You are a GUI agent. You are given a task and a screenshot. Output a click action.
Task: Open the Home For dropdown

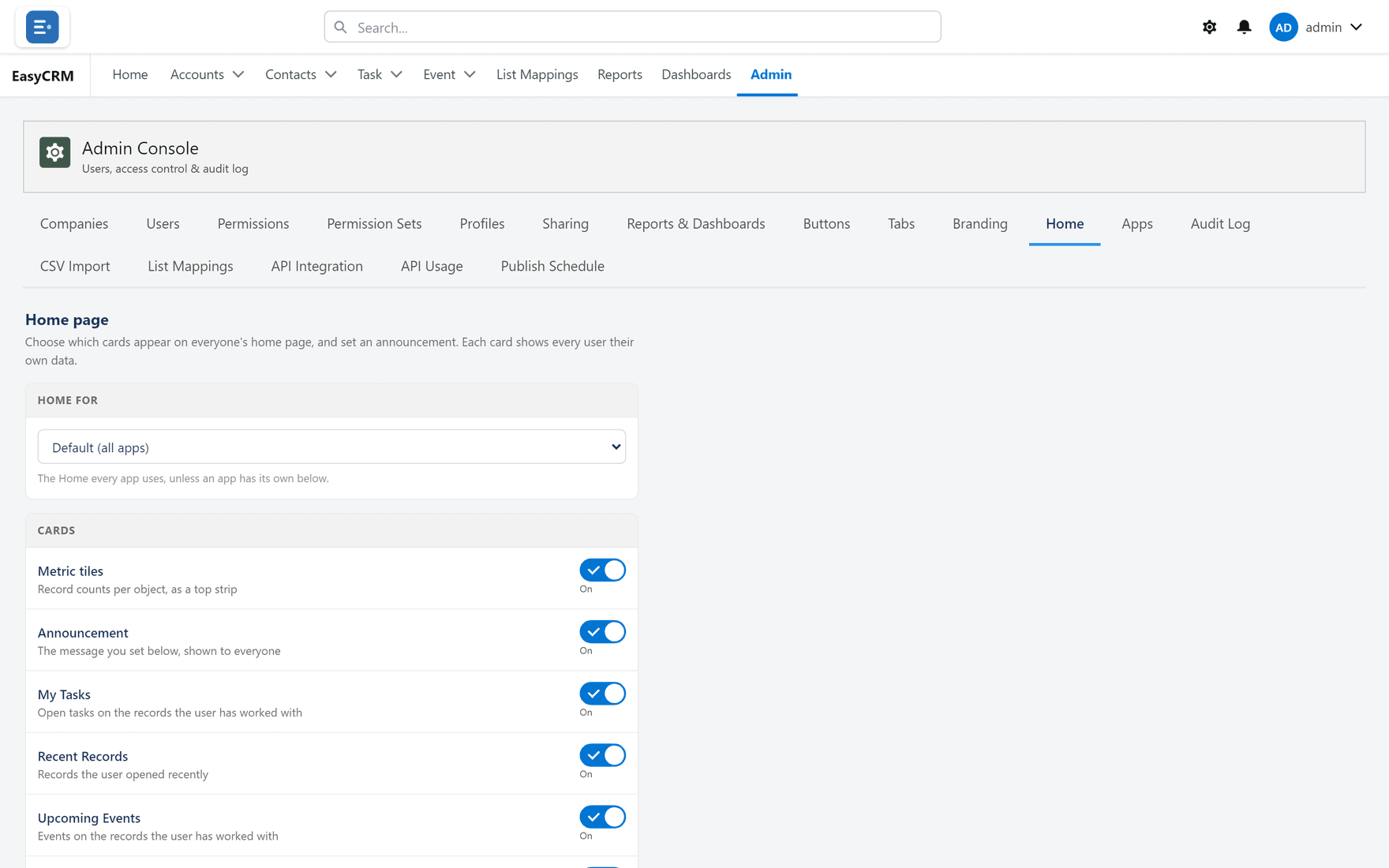tap(331, 447)
